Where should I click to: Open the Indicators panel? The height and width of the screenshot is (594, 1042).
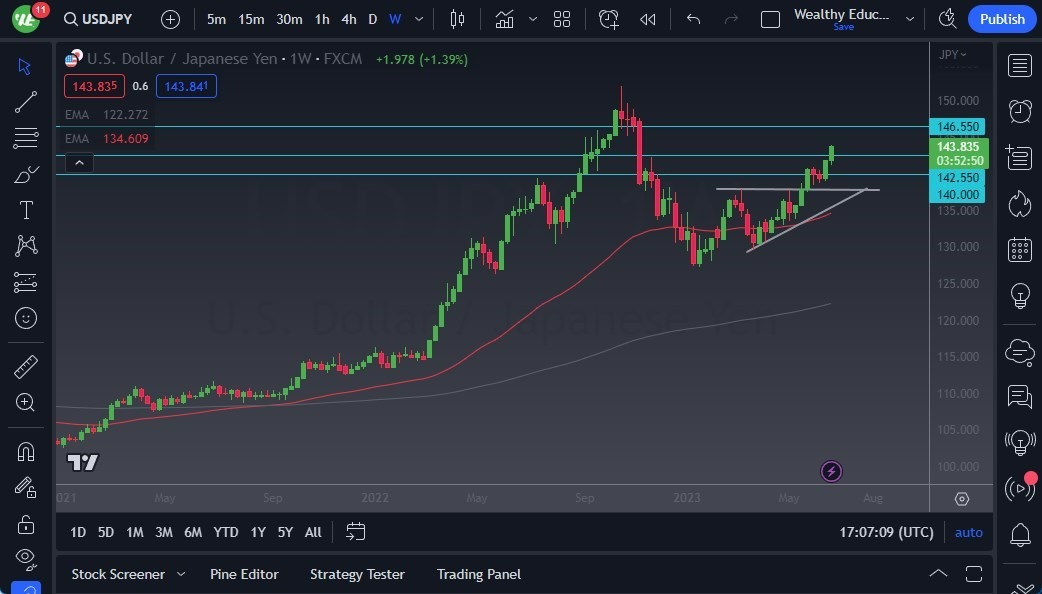coord(504,18)
